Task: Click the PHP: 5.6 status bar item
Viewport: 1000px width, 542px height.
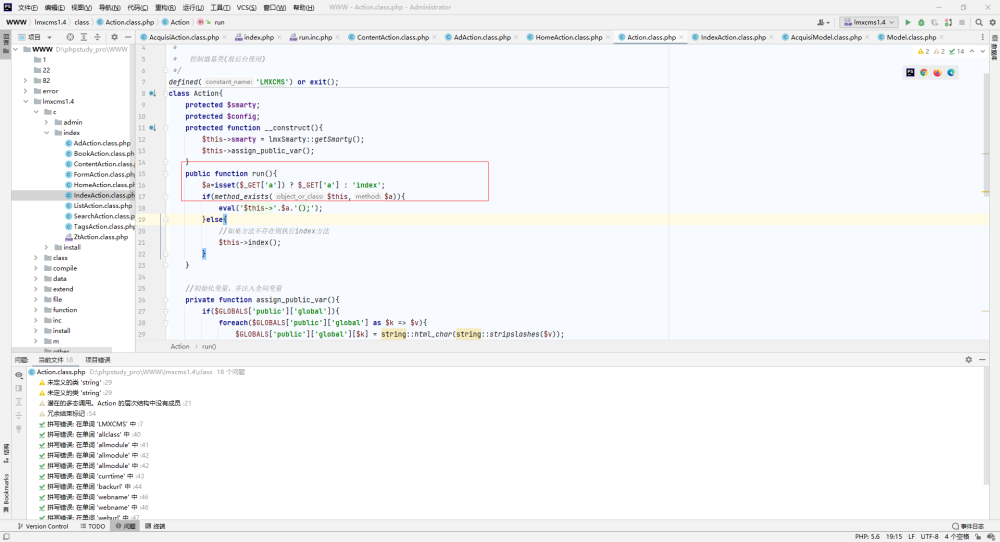Action: [x=867, y=536]
